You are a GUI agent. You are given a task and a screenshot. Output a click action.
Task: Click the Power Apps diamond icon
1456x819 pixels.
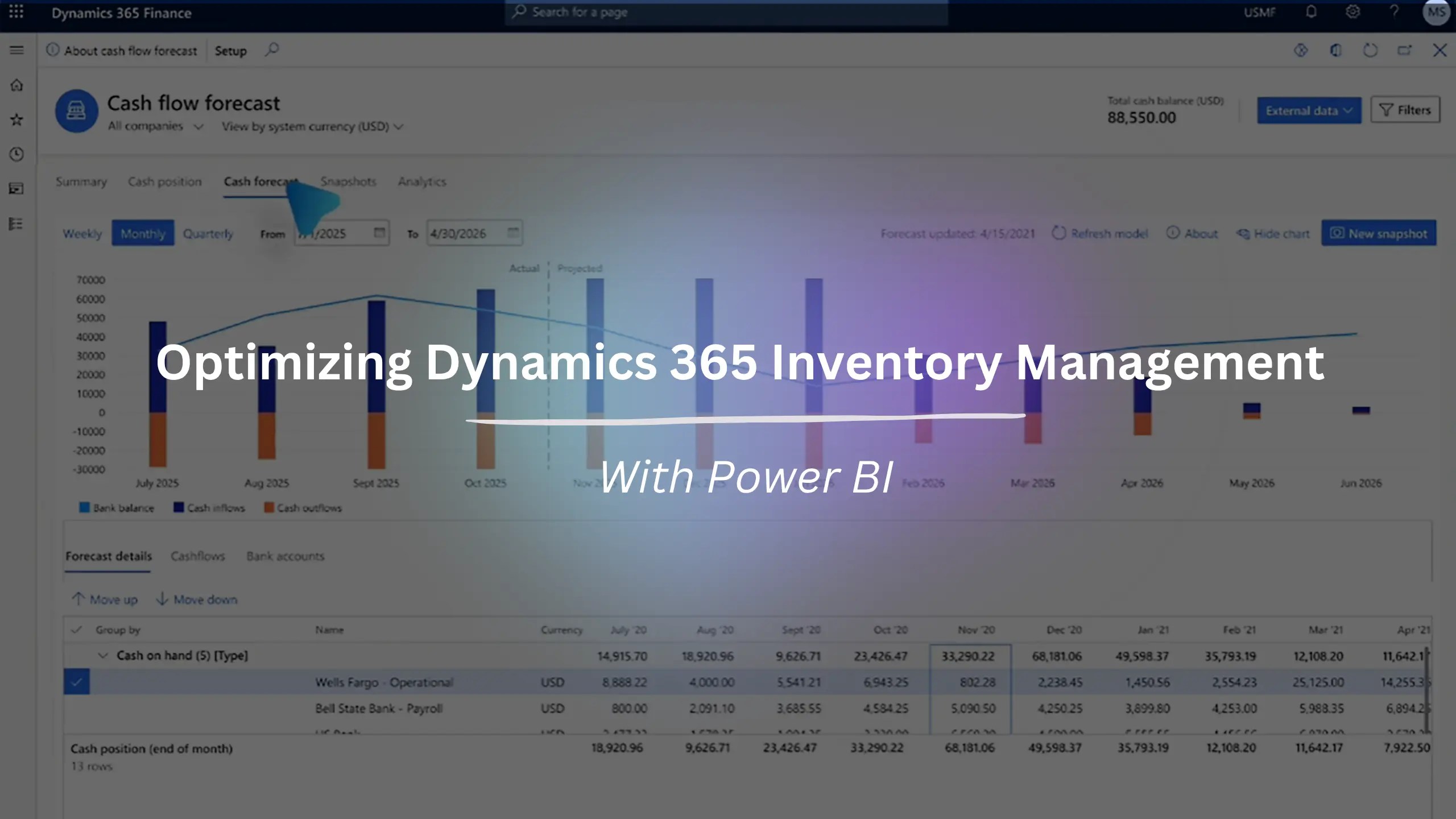pyautogui.click(x=1301, y=51)
